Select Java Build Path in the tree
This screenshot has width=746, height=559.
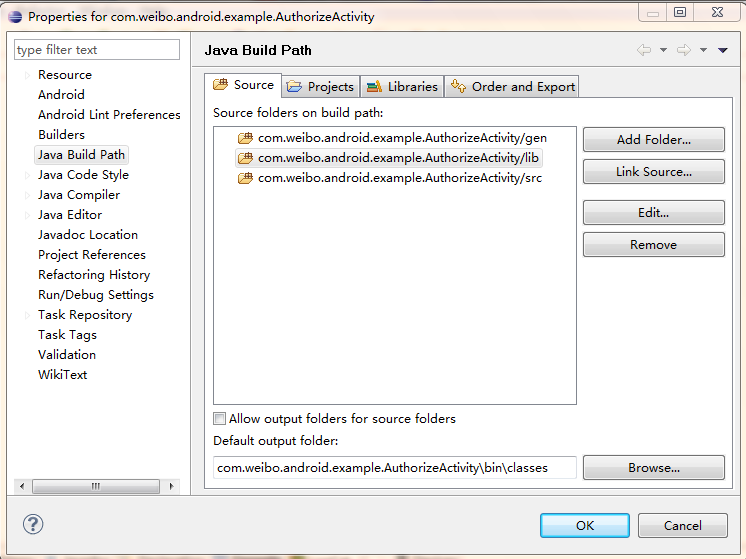81,155
